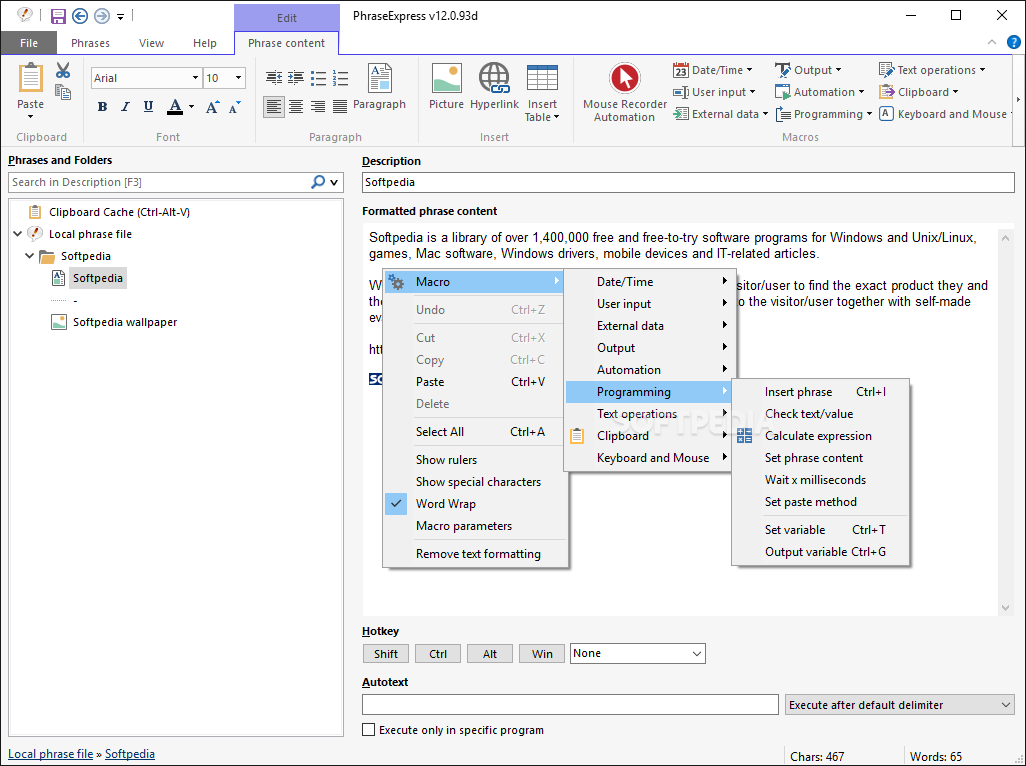Click the Search in Description field

[159, 182]
